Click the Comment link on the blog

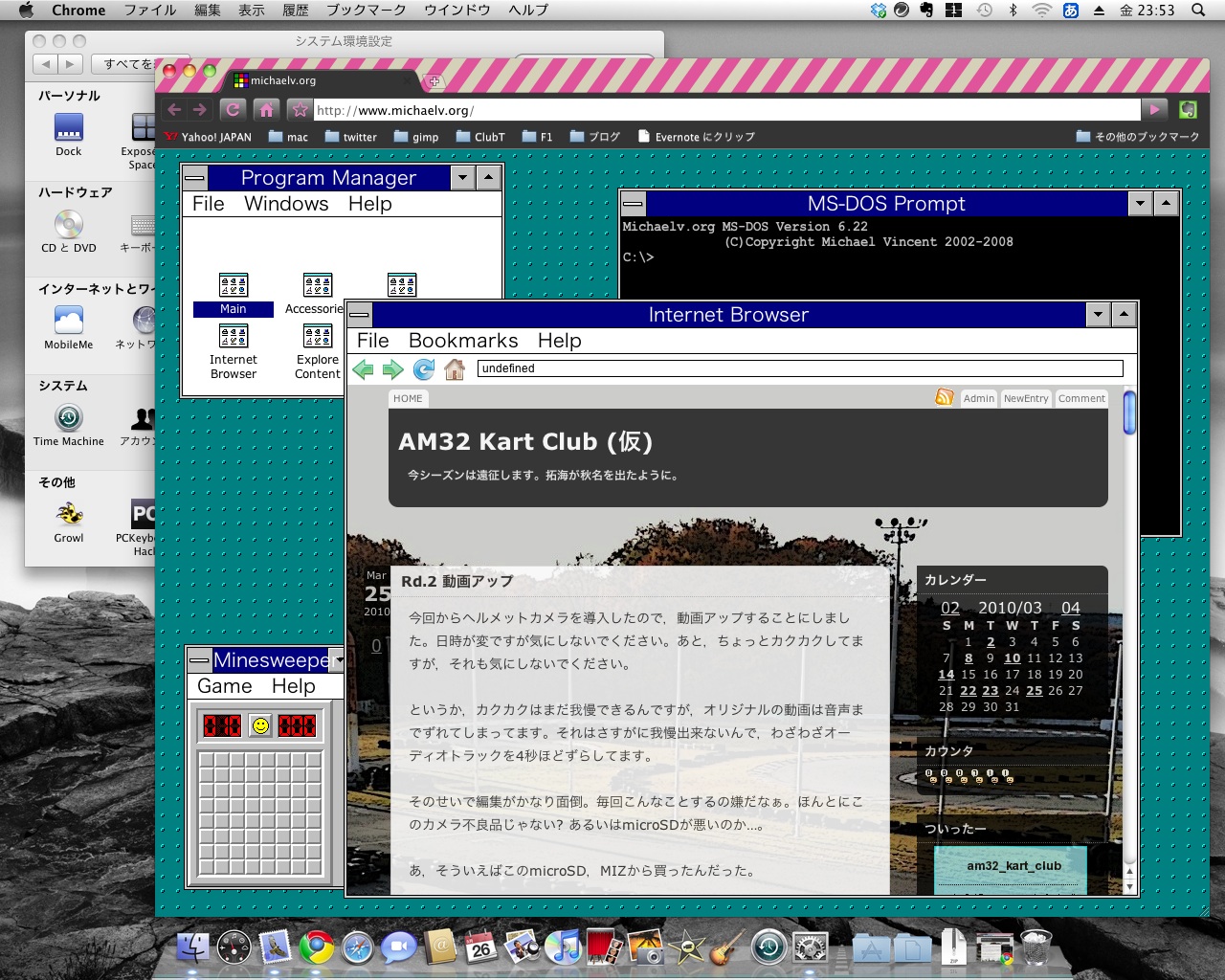[1081, 398]
